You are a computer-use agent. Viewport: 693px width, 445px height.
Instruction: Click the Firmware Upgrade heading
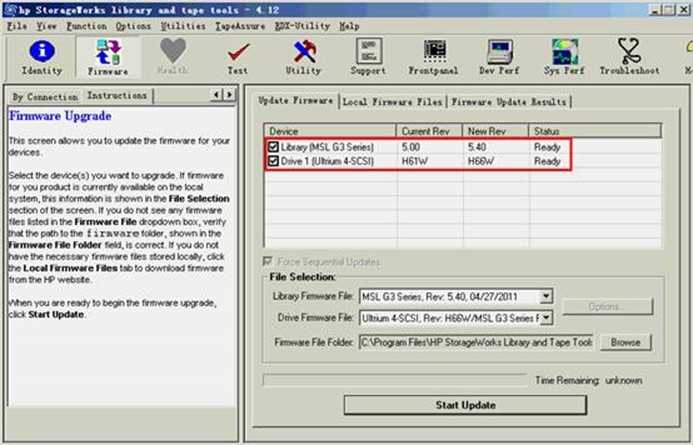60,116
